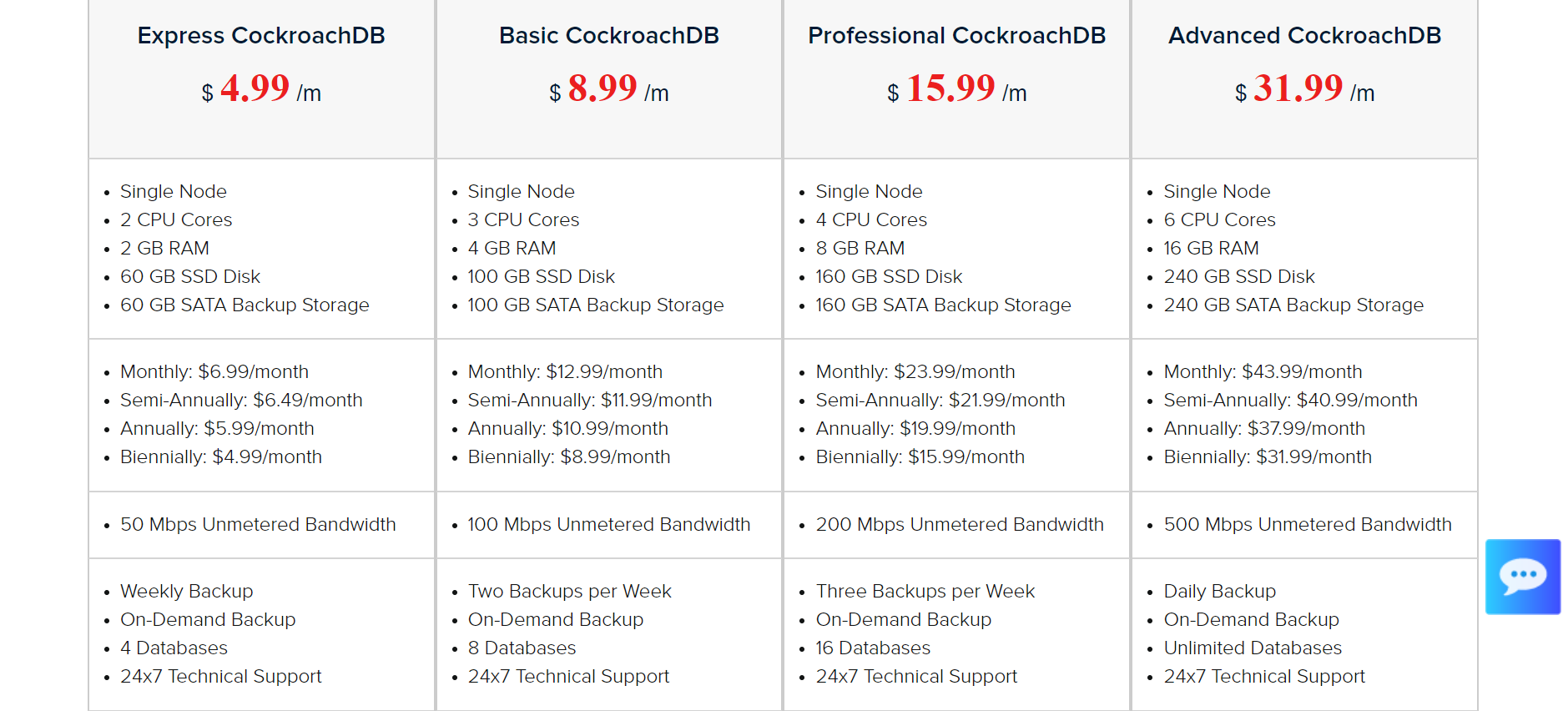Click the red 8.99 price
This screenshot has width=1568, height=711.
coord(602,88)
